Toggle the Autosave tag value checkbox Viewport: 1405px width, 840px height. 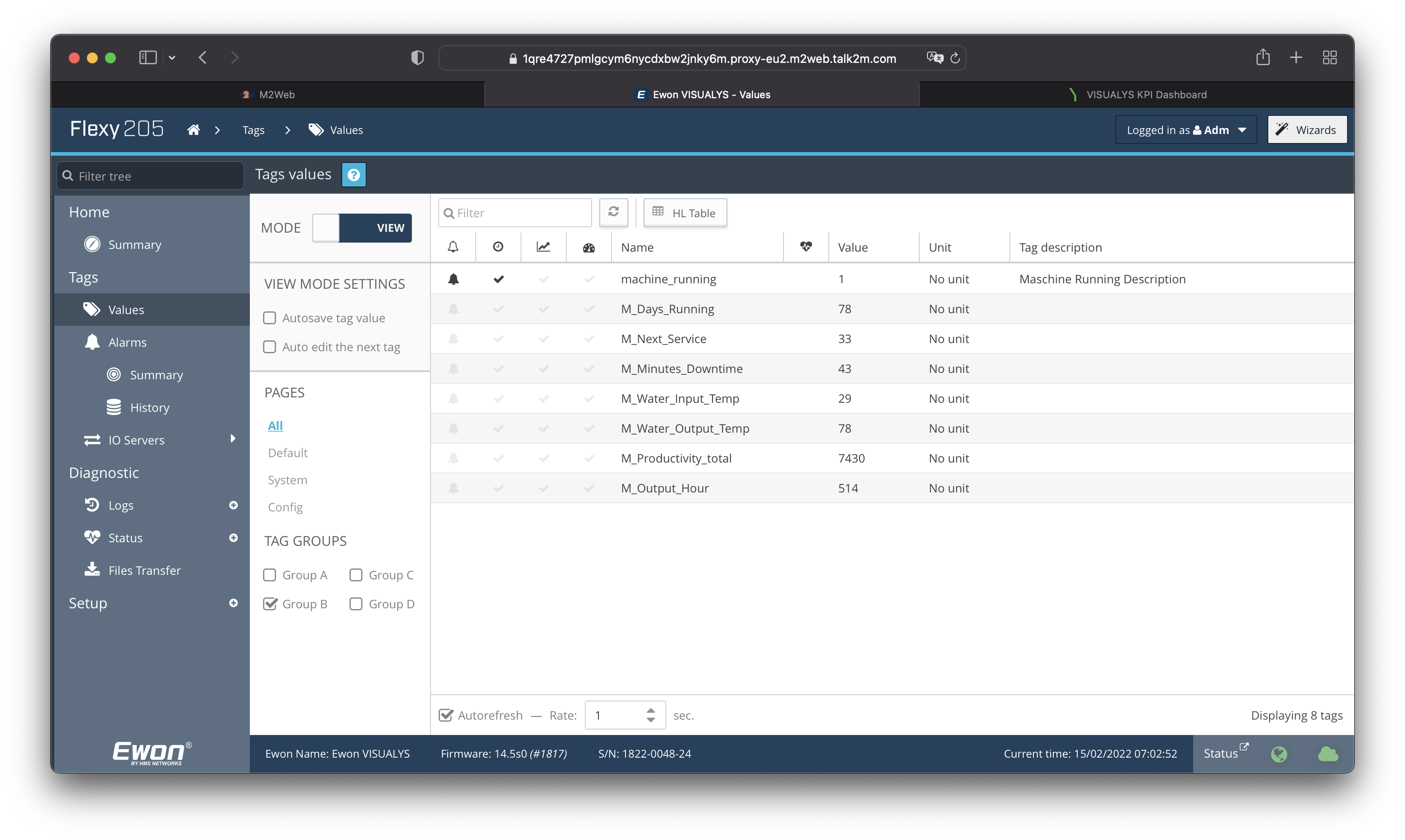click(269, 317)
